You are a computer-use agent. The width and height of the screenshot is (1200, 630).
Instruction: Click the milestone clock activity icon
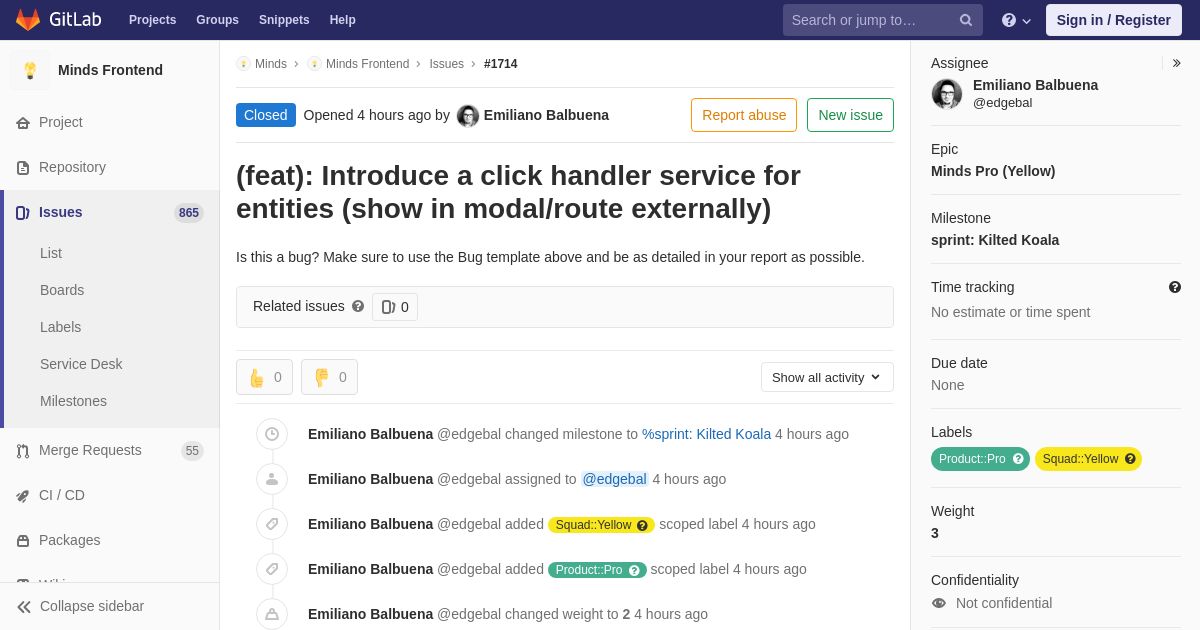coord(272,434)
